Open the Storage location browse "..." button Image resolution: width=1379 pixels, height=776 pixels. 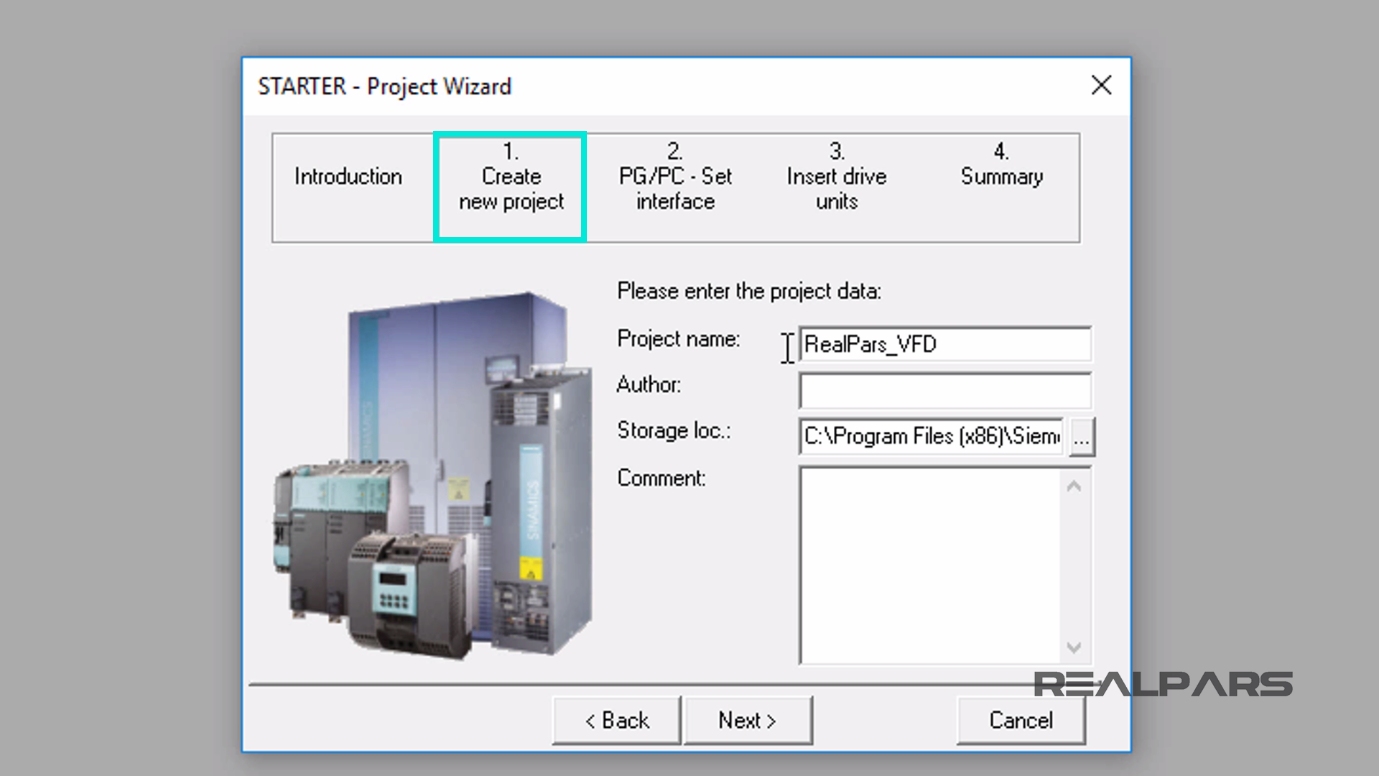pyautogui.click(x=1082, y=435)
